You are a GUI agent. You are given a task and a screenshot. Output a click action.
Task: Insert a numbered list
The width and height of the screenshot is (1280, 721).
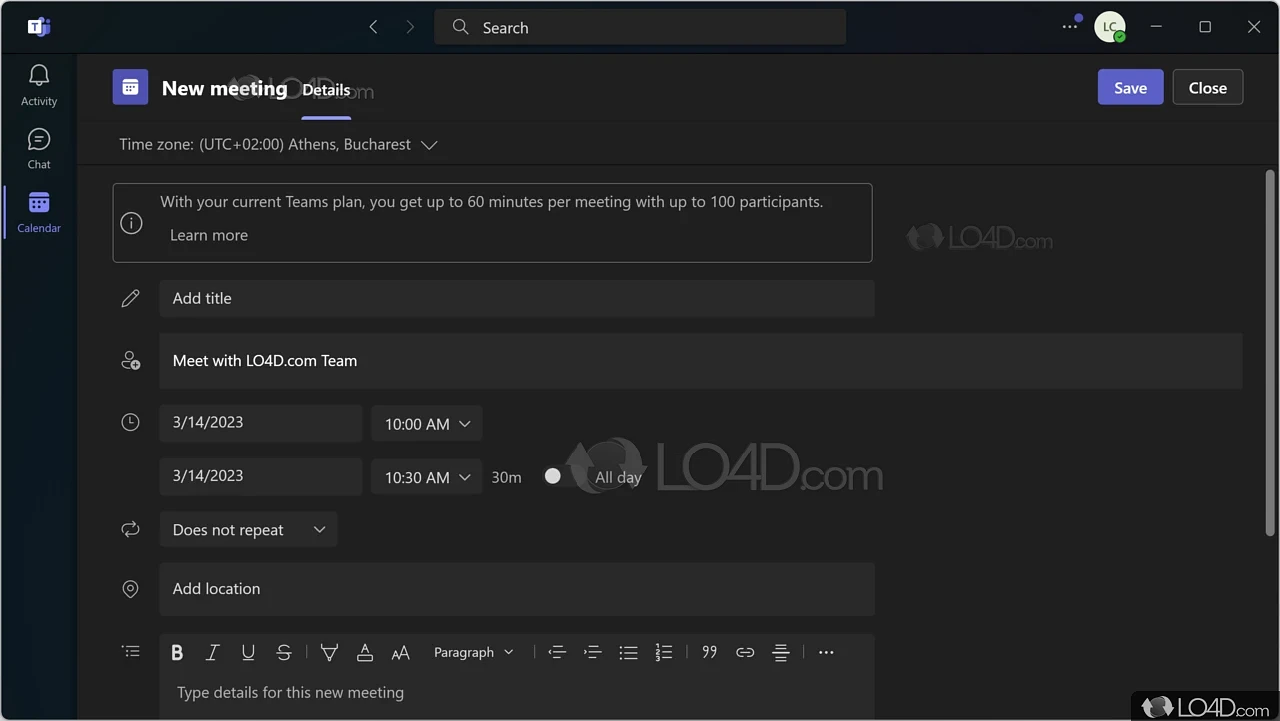click(x=664, y=653)
